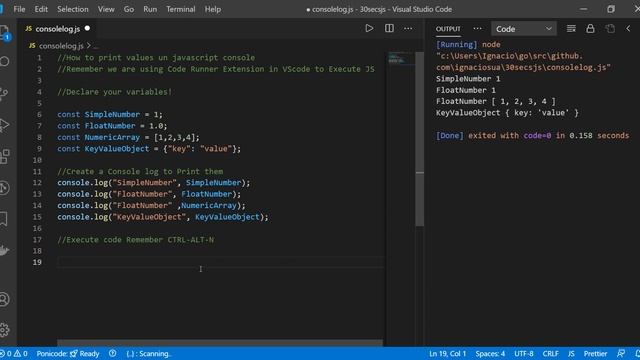Click output line FloatNumber [ 1, 2, 3, 4 ]
The image size is (640, 360).
point(496,101)
